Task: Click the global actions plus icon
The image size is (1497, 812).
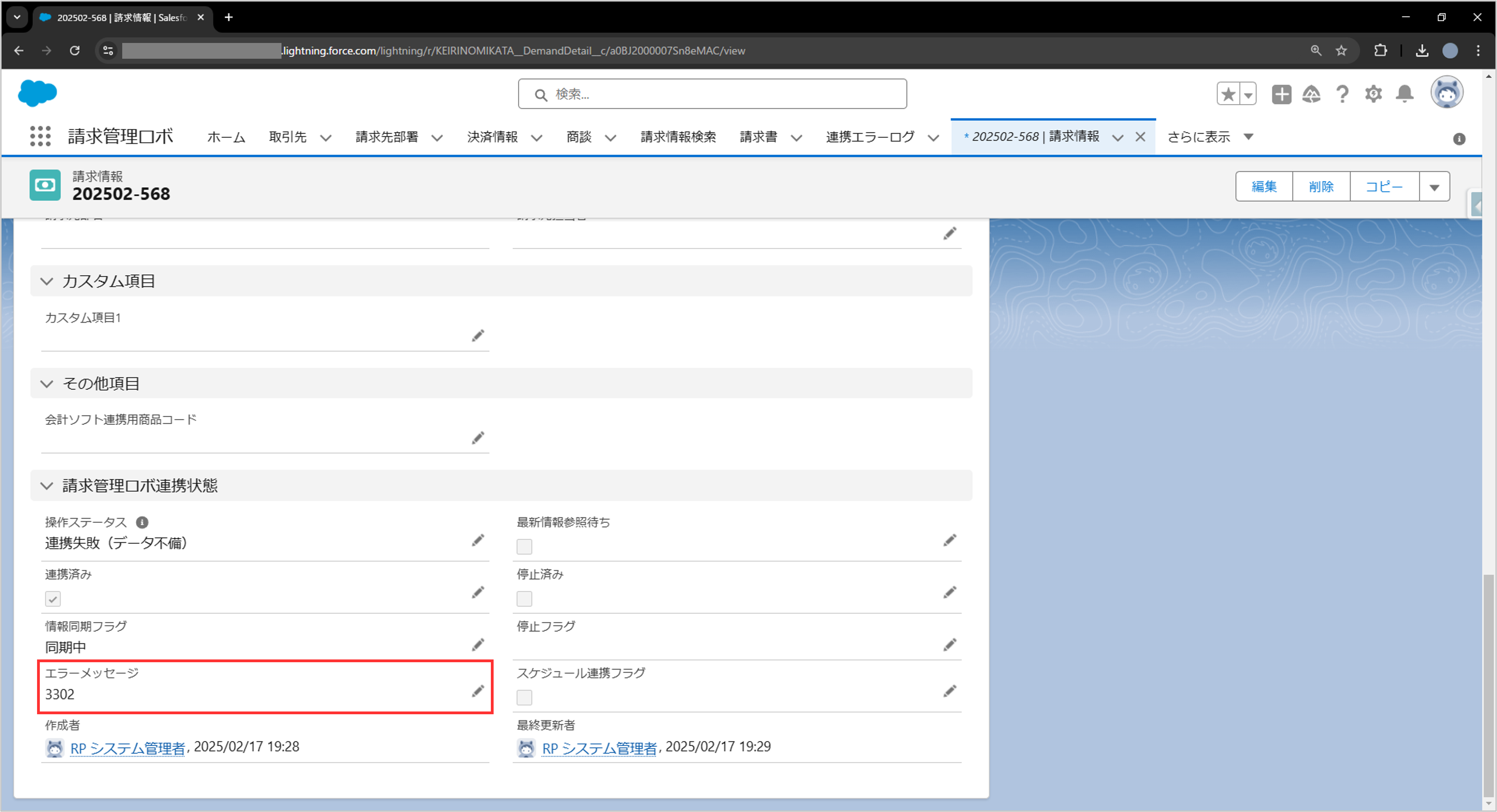Action: pyautogui.click(x=1281, y=94)
